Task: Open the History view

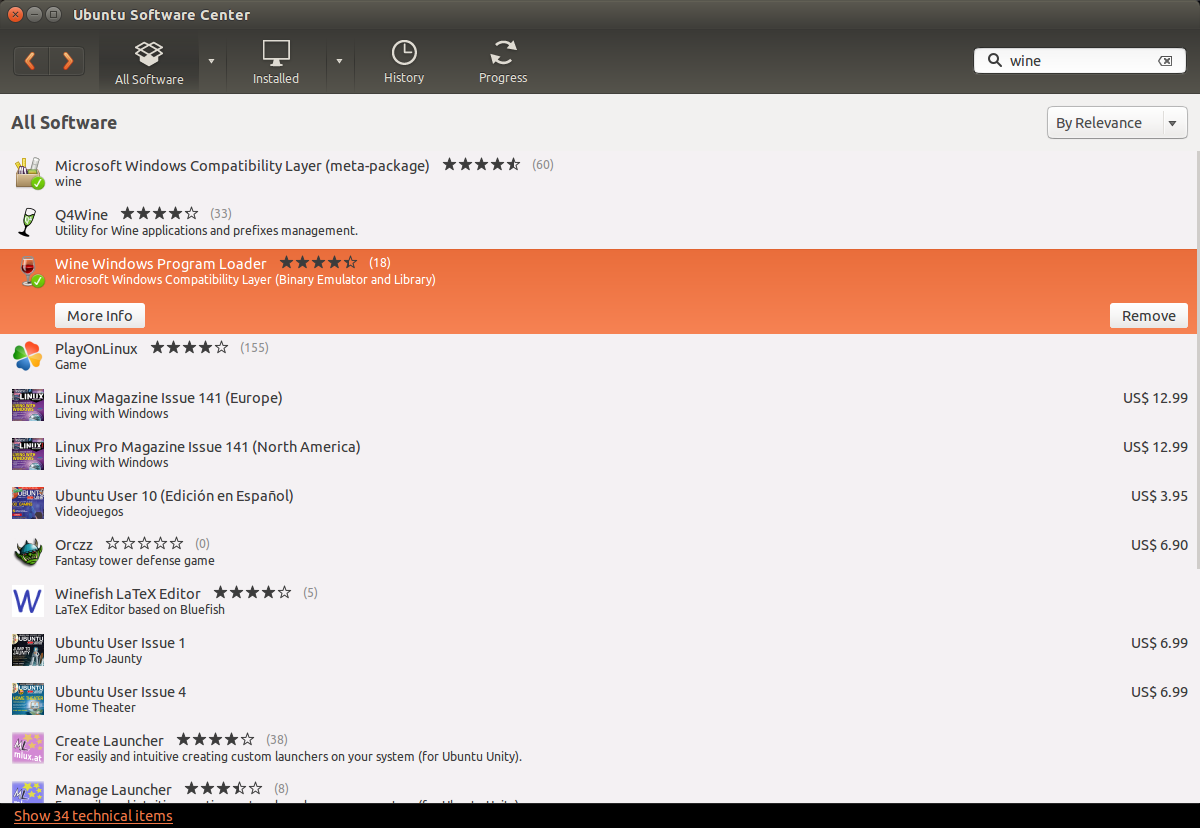Action: (x=404, y=62)
